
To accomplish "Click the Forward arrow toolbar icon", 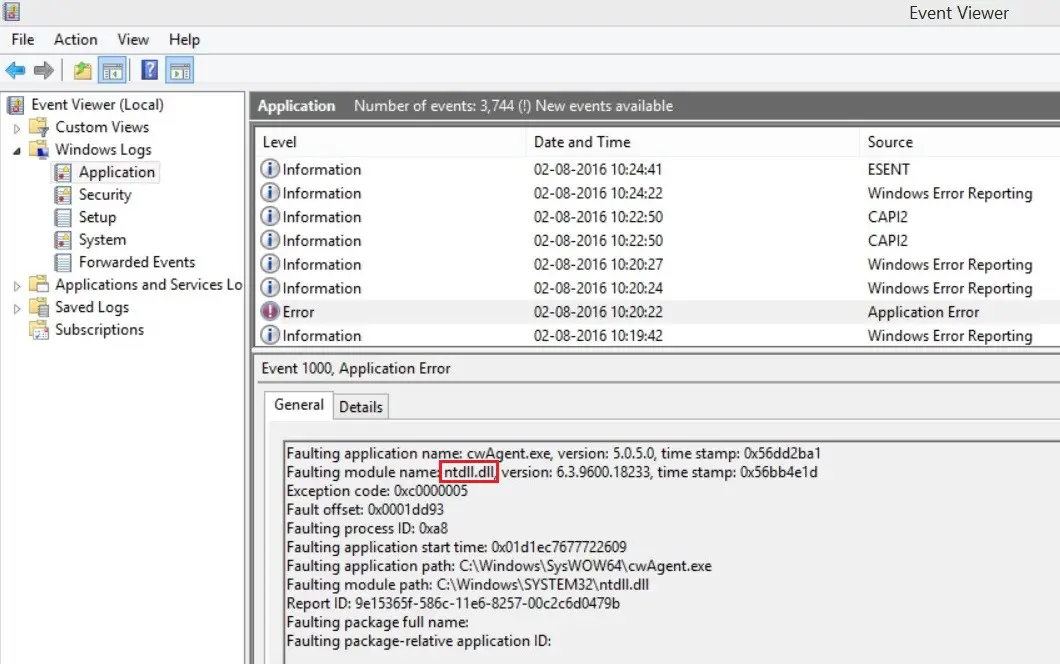I will 44,70.
